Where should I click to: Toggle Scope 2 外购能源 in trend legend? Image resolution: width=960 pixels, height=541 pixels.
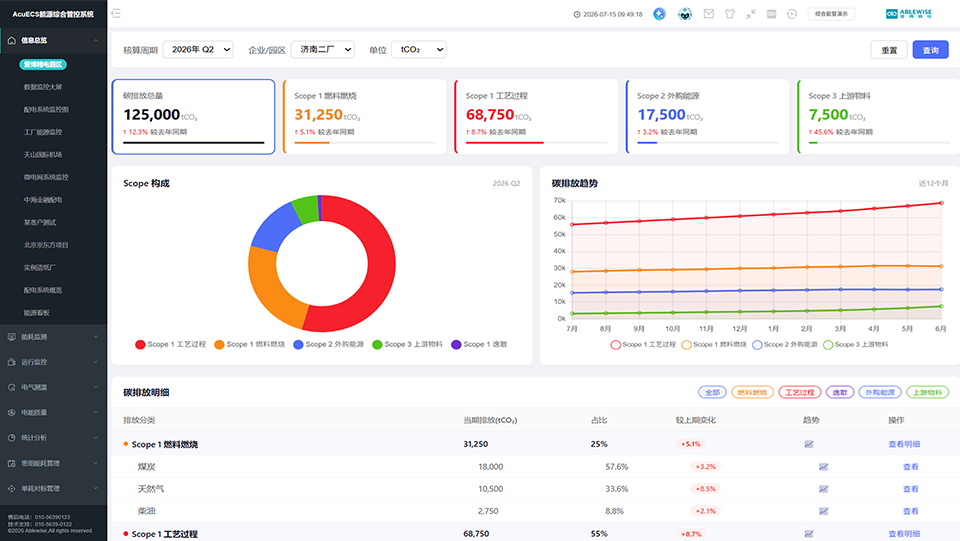pos(785,345)
